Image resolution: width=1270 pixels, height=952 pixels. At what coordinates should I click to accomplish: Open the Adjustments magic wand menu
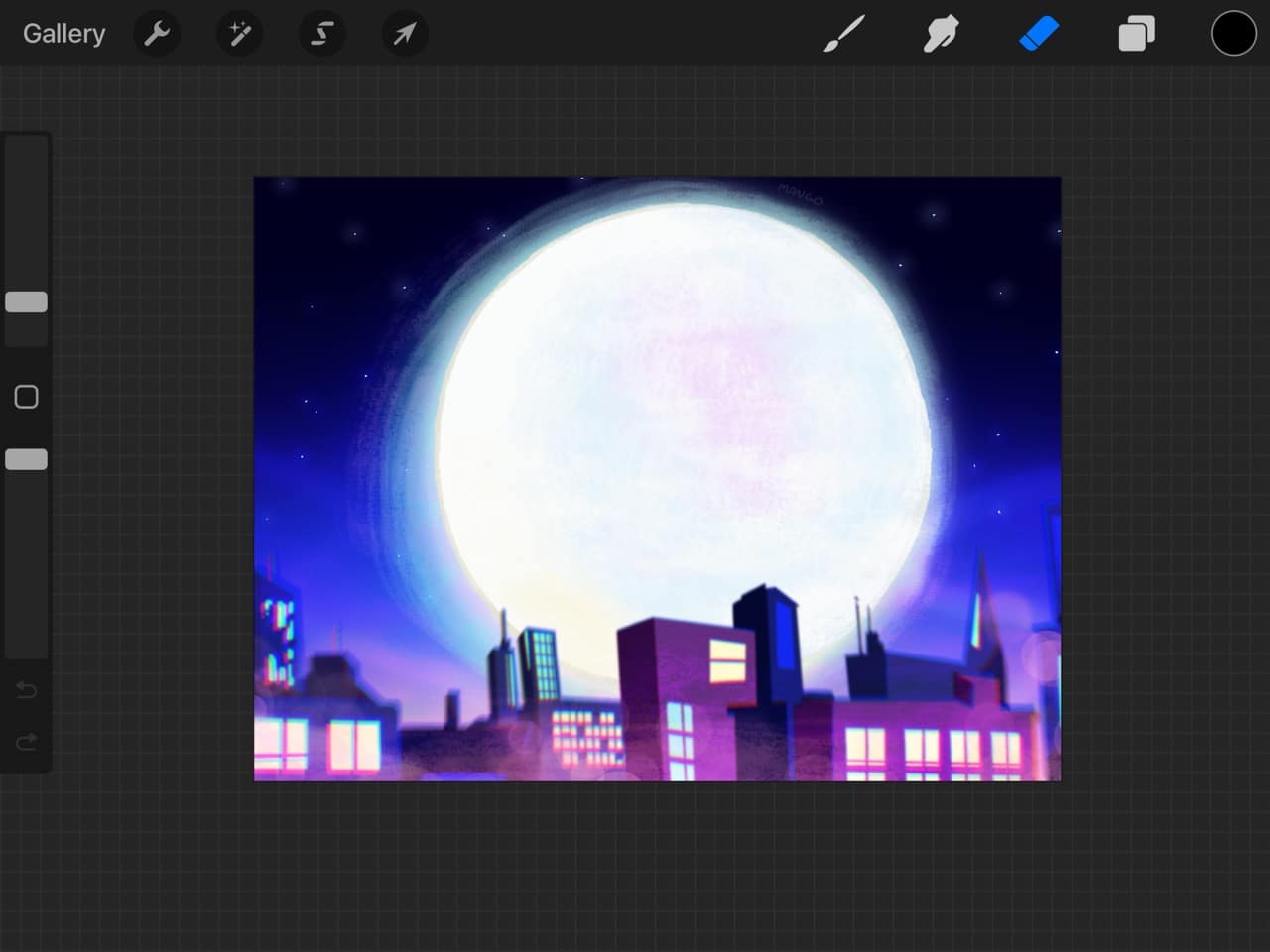coord(239,33)
